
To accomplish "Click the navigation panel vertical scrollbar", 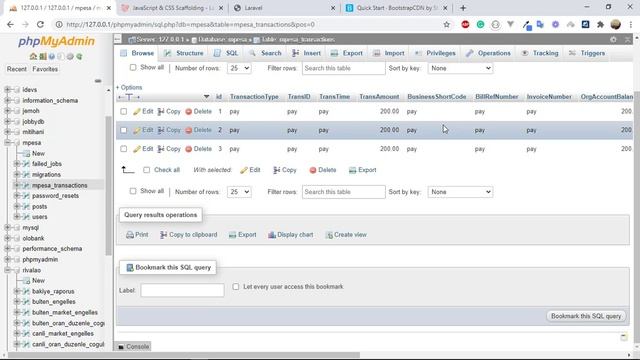I will [x=108, y=186].
